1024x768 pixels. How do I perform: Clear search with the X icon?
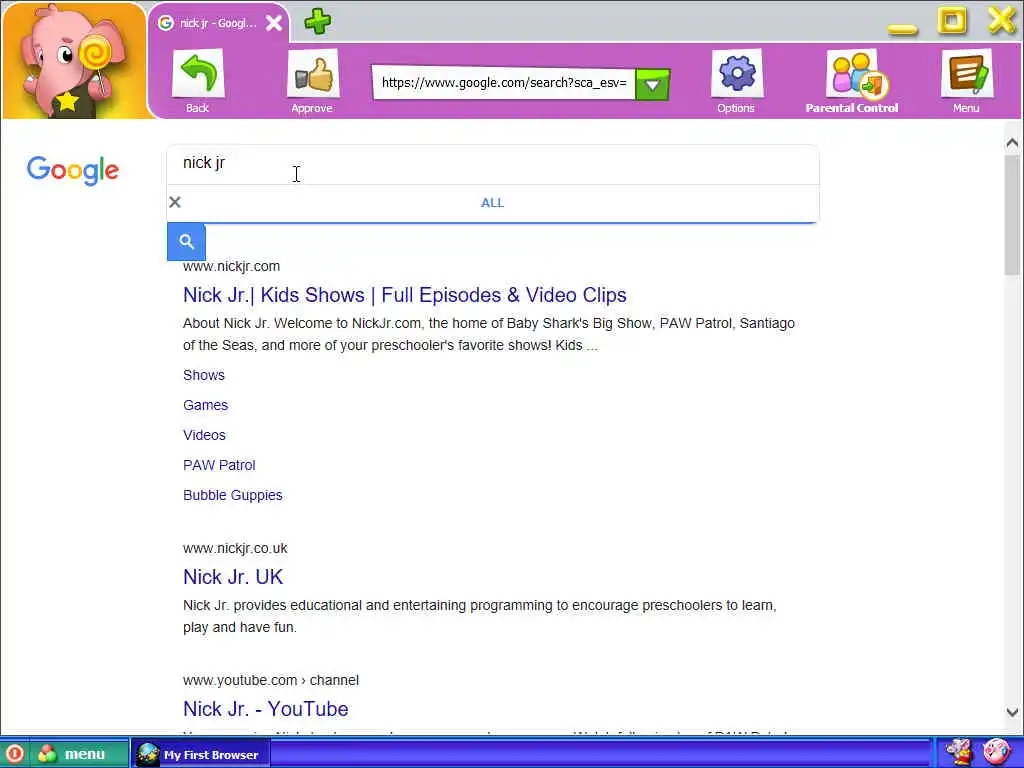click(175, 202)
